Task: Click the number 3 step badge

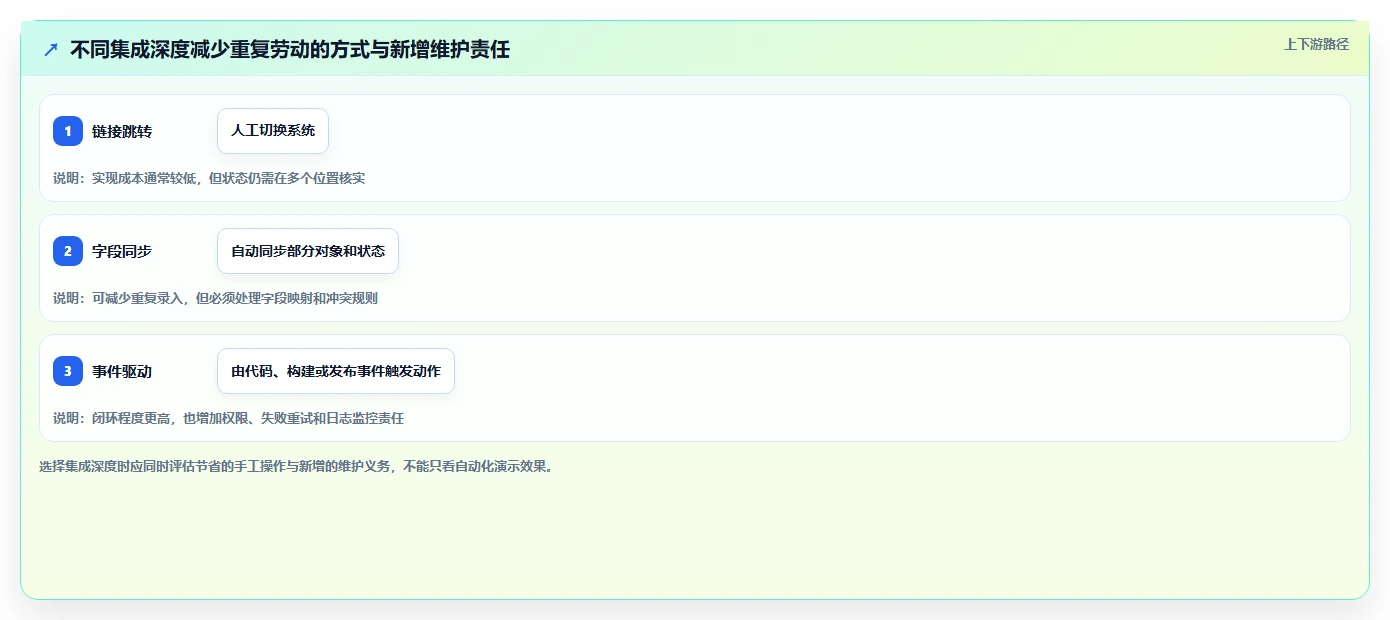Action: [x=68, y=371]
